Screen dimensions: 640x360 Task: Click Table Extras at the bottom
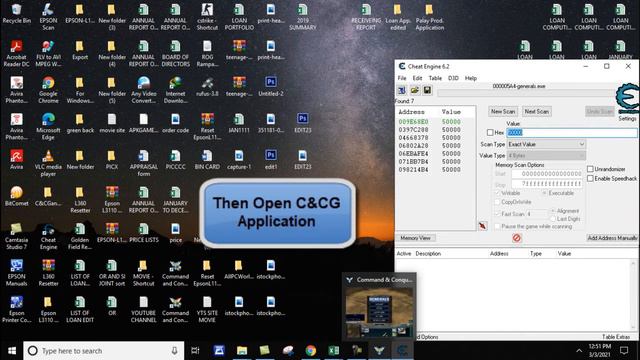pos(616,337)
